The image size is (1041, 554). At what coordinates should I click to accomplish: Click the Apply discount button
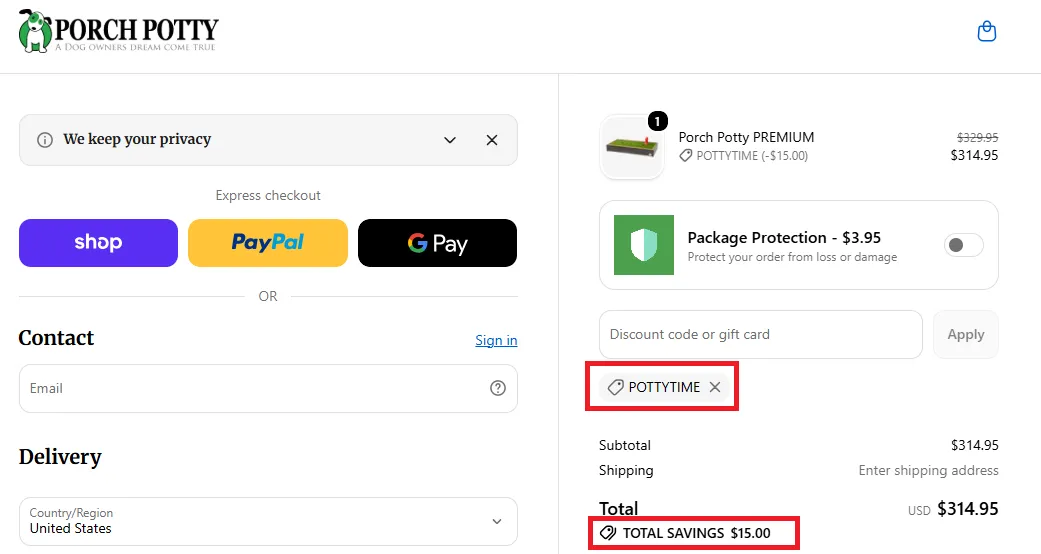pyautogui.click(x=965, y=334)
